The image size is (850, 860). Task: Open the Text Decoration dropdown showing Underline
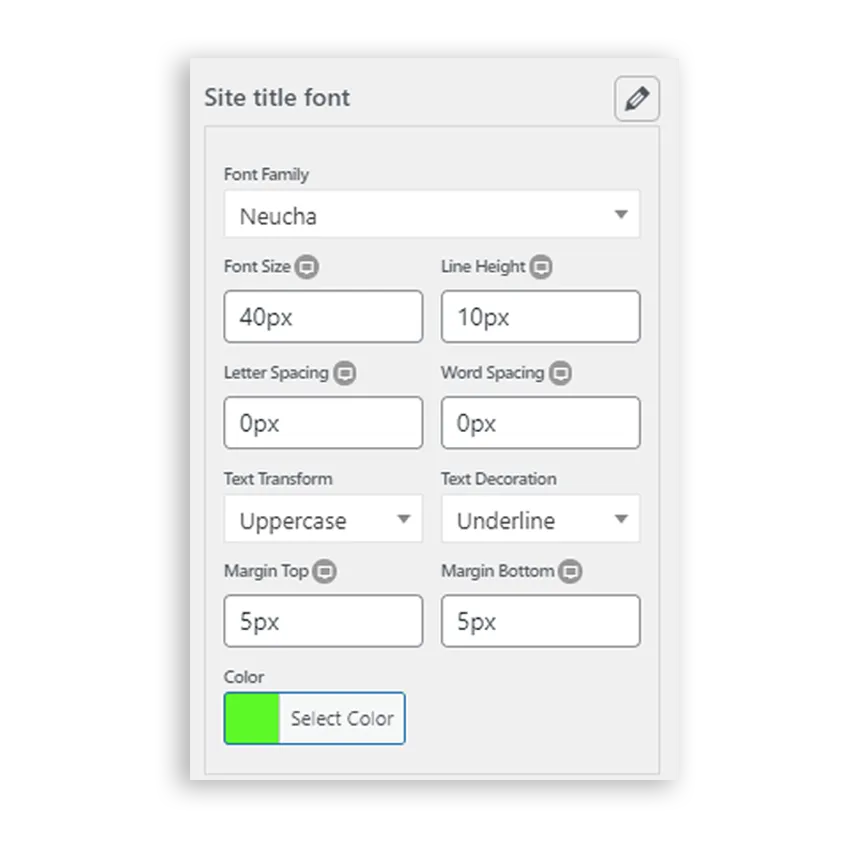(541, 519)
